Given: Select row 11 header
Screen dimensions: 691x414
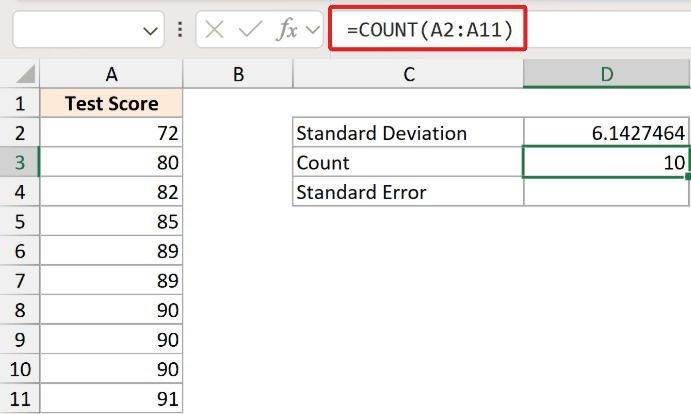Looking at the screenshot, I should [x=19, y=399].
